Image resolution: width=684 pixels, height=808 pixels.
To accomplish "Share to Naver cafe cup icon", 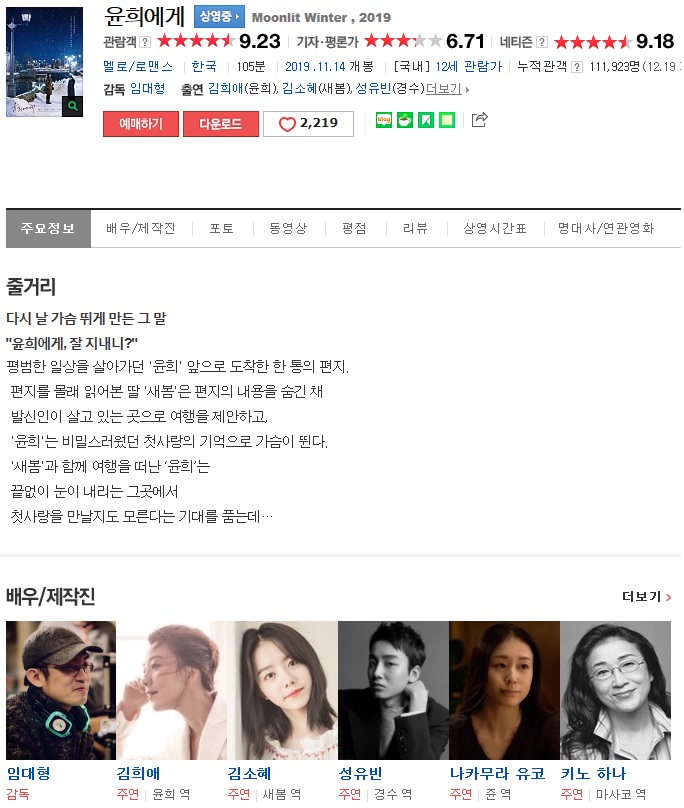I will (405, 120).
